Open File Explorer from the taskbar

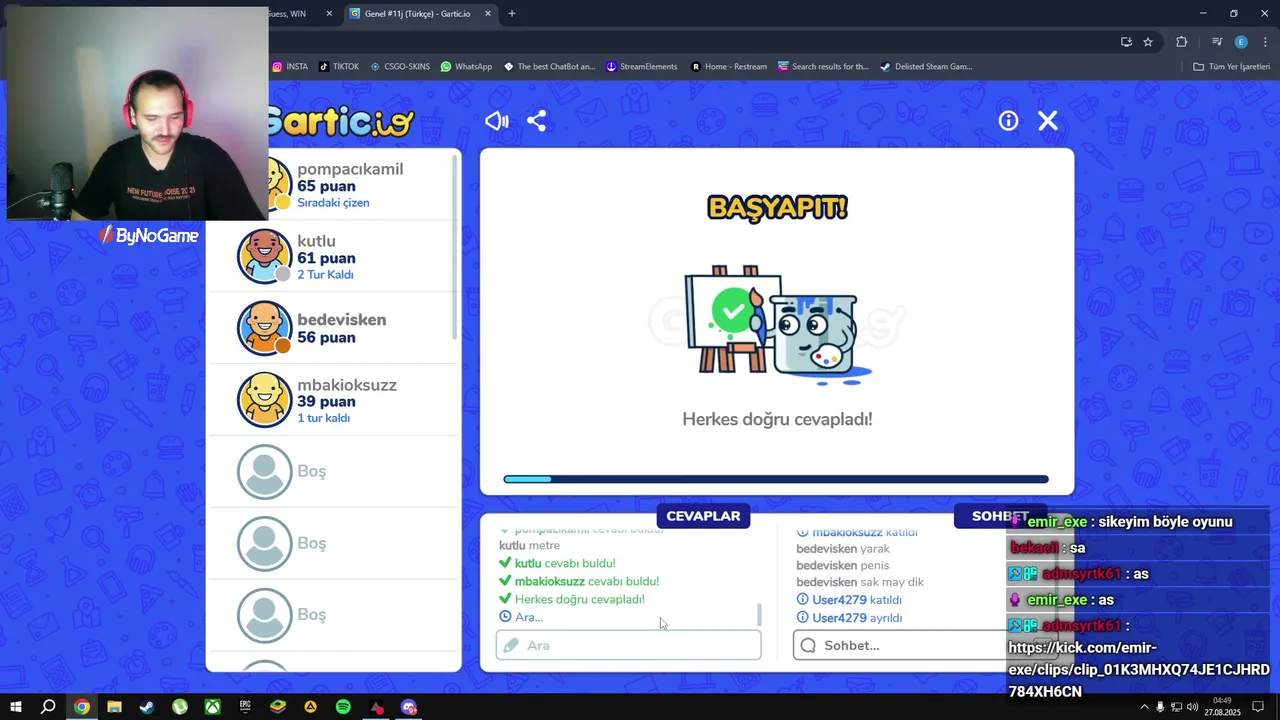click(x=114, y=707)
